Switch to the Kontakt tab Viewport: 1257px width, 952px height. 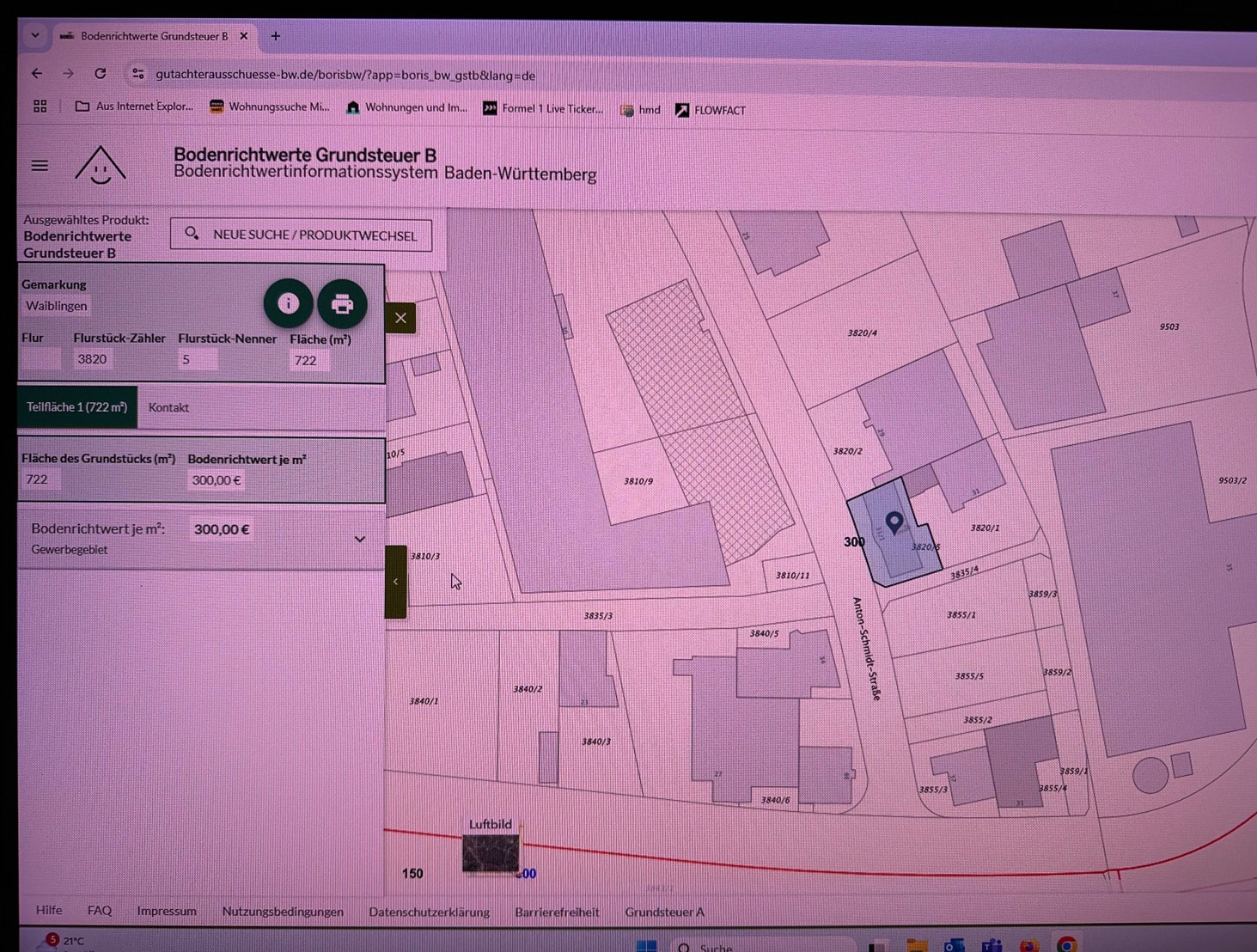pos(168,407)
